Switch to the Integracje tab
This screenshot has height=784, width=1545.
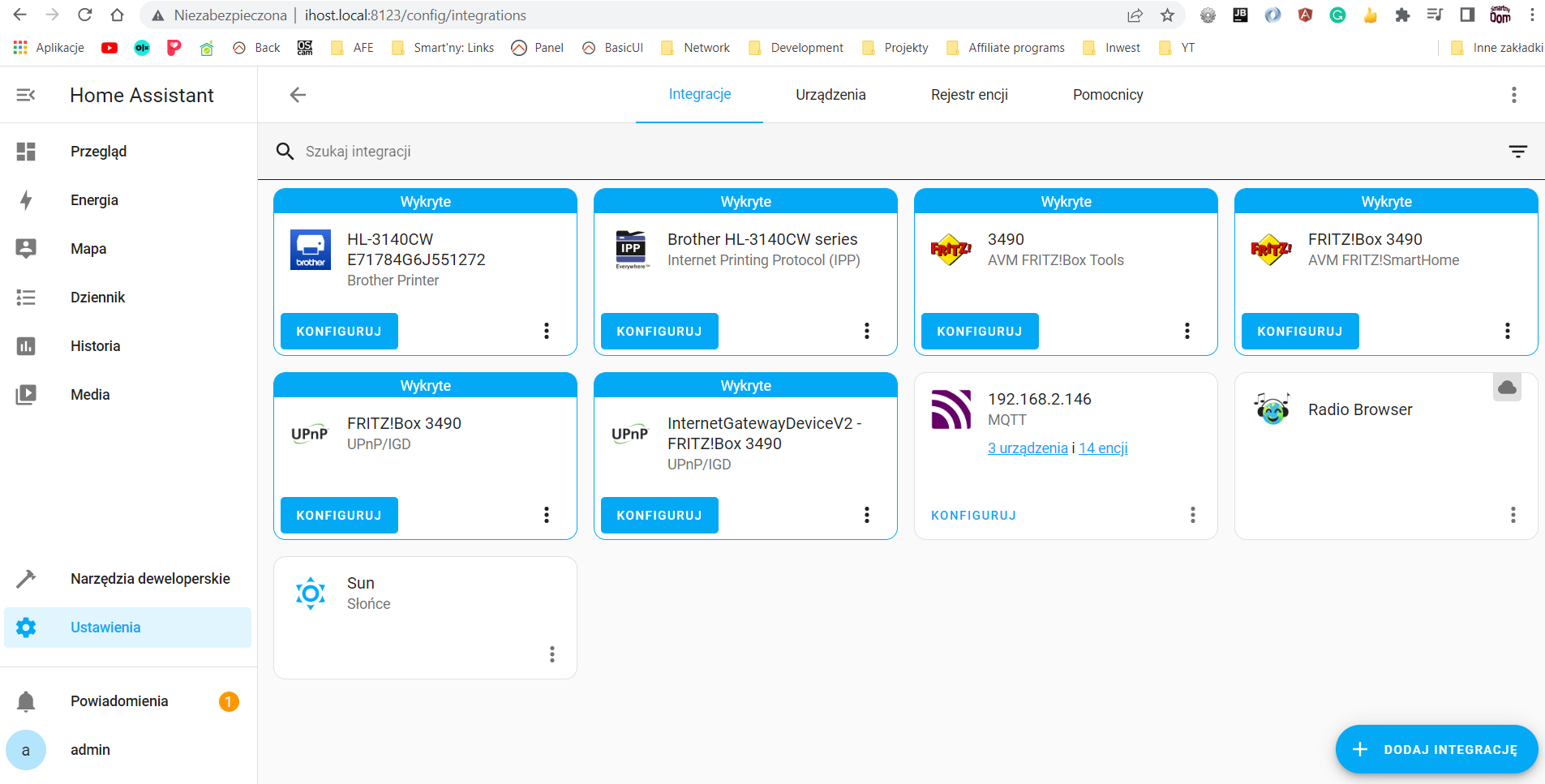[x=700, y=94]
